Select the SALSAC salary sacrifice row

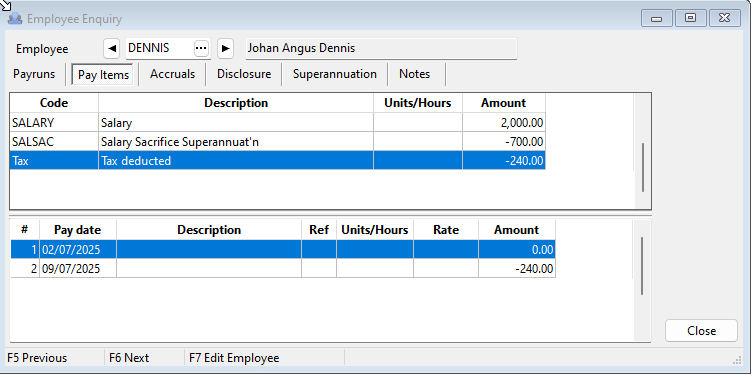(x=278, y=142)
